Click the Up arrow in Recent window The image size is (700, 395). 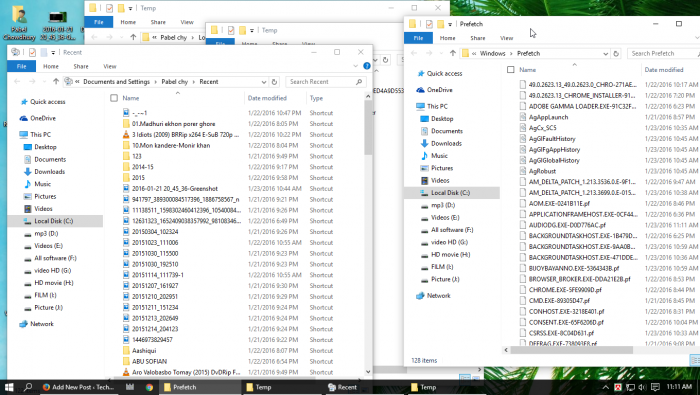56,82
